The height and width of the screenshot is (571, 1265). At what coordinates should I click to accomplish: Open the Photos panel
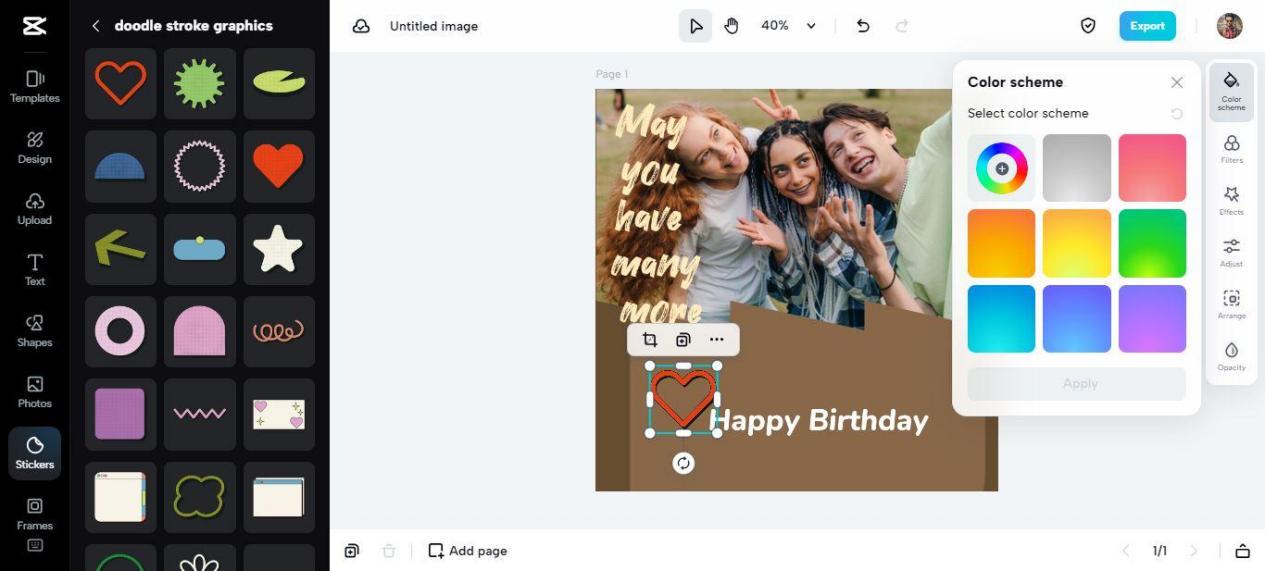coord(35,392)
